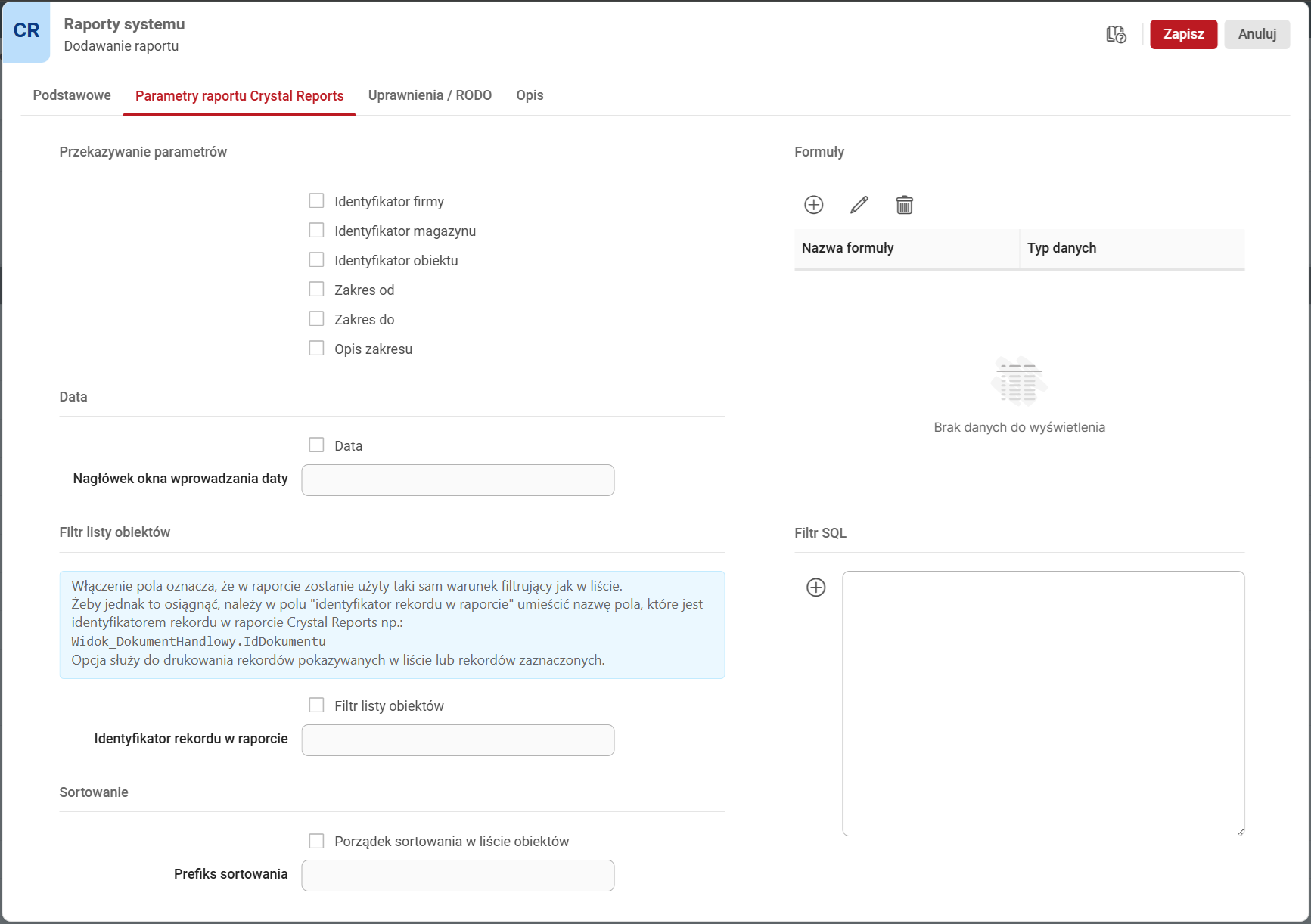Viewport: 1311px width, 924px height.
Task: Go to the Opis tab
Action: tap(530, 95)
